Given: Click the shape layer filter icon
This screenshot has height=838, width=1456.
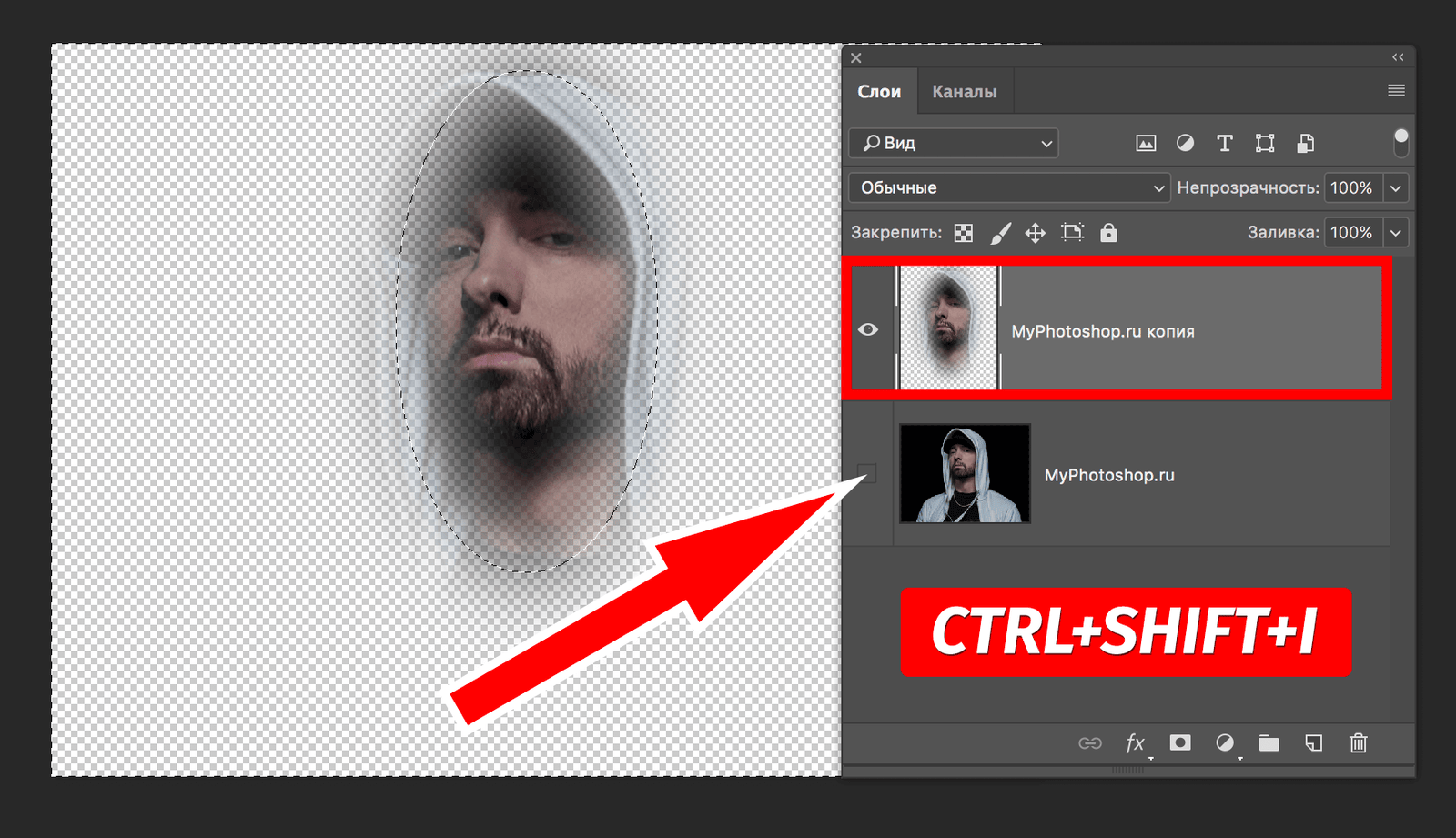Looking at the screenshot, I should click(x=1265, y=143).
